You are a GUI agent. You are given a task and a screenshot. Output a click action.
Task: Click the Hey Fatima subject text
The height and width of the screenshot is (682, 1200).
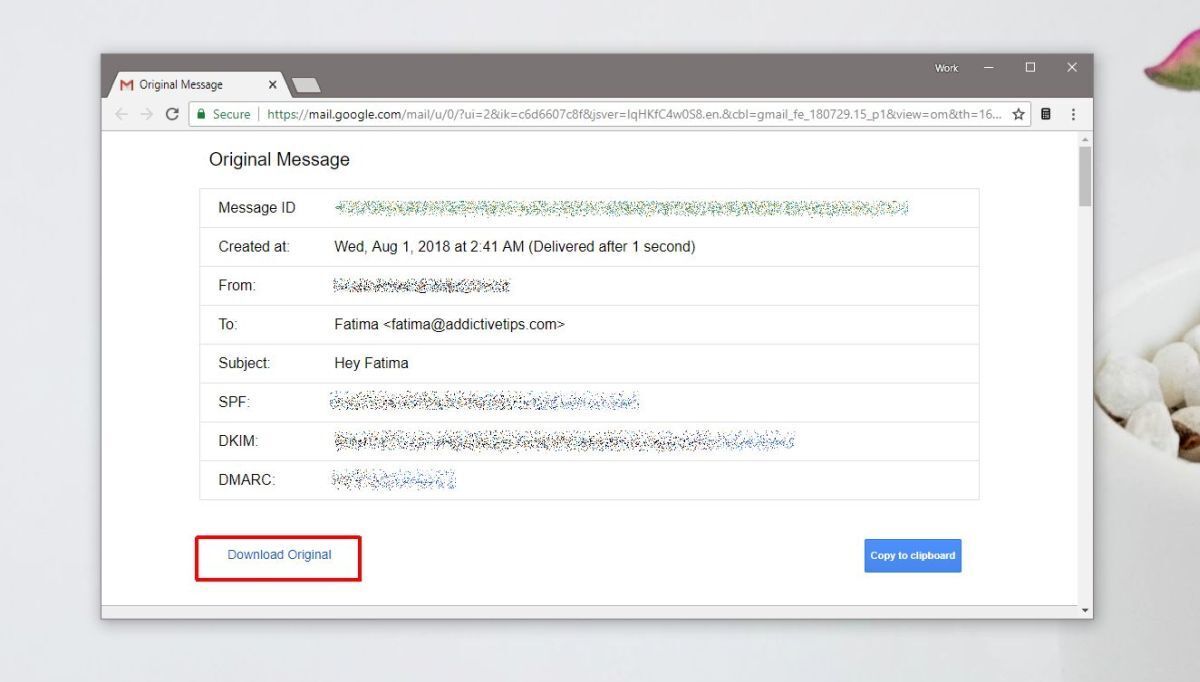[371, 363]
